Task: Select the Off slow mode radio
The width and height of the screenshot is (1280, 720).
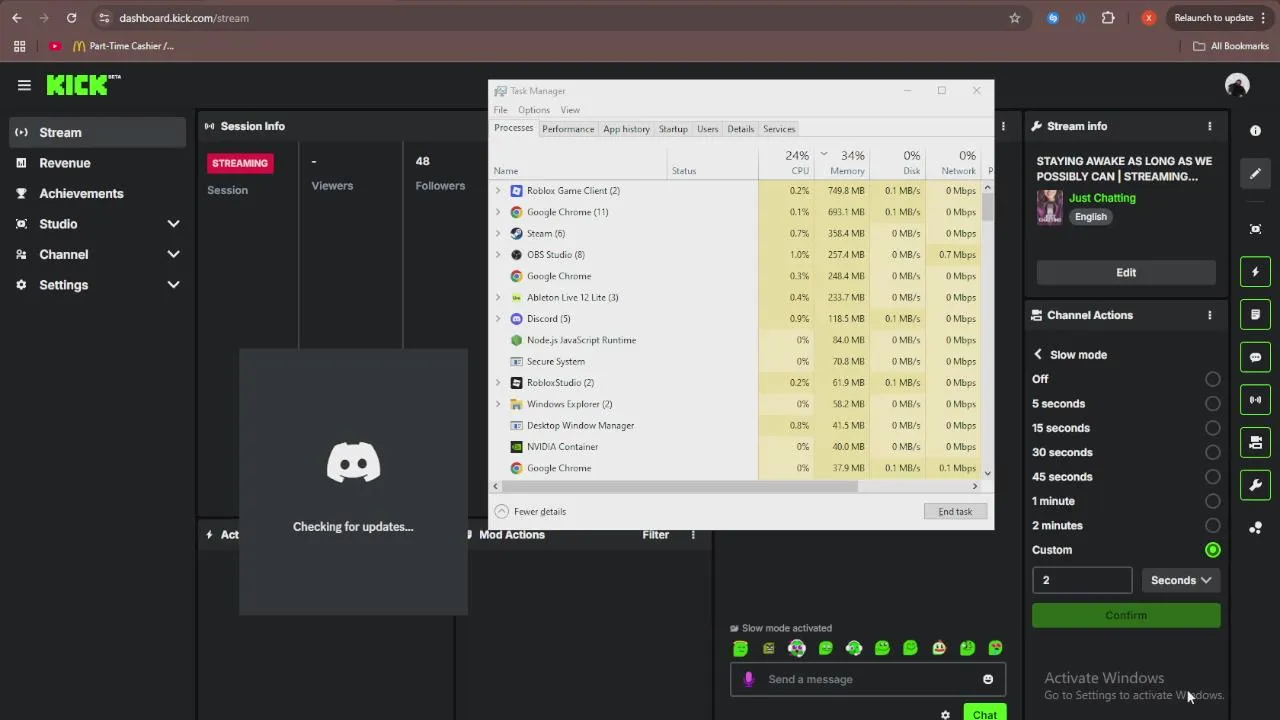Action: click(1213, 379)
